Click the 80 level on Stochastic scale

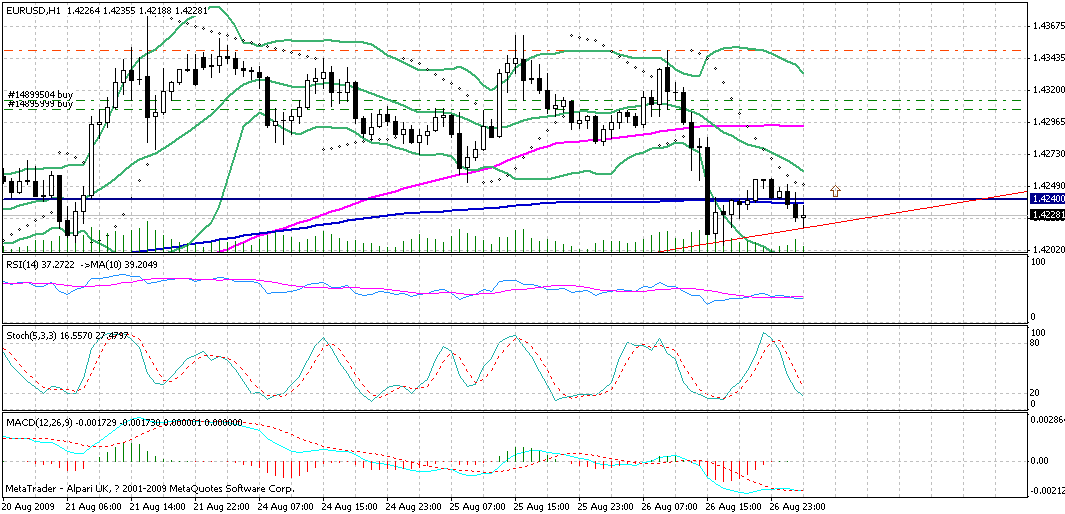coord(1036,343)
